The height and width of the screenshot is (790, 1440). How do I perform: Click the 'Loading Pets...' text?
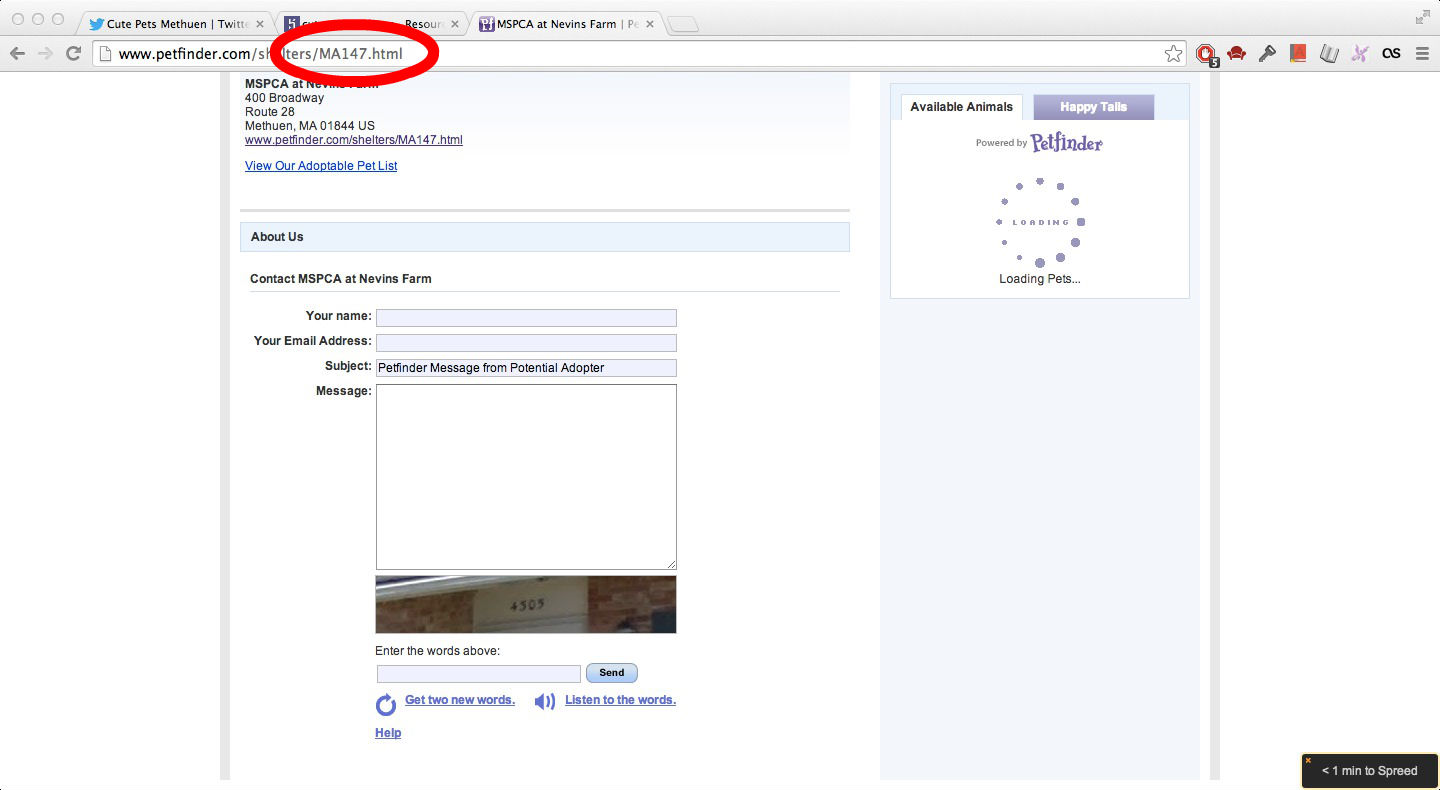click(x=1040, y=279)
